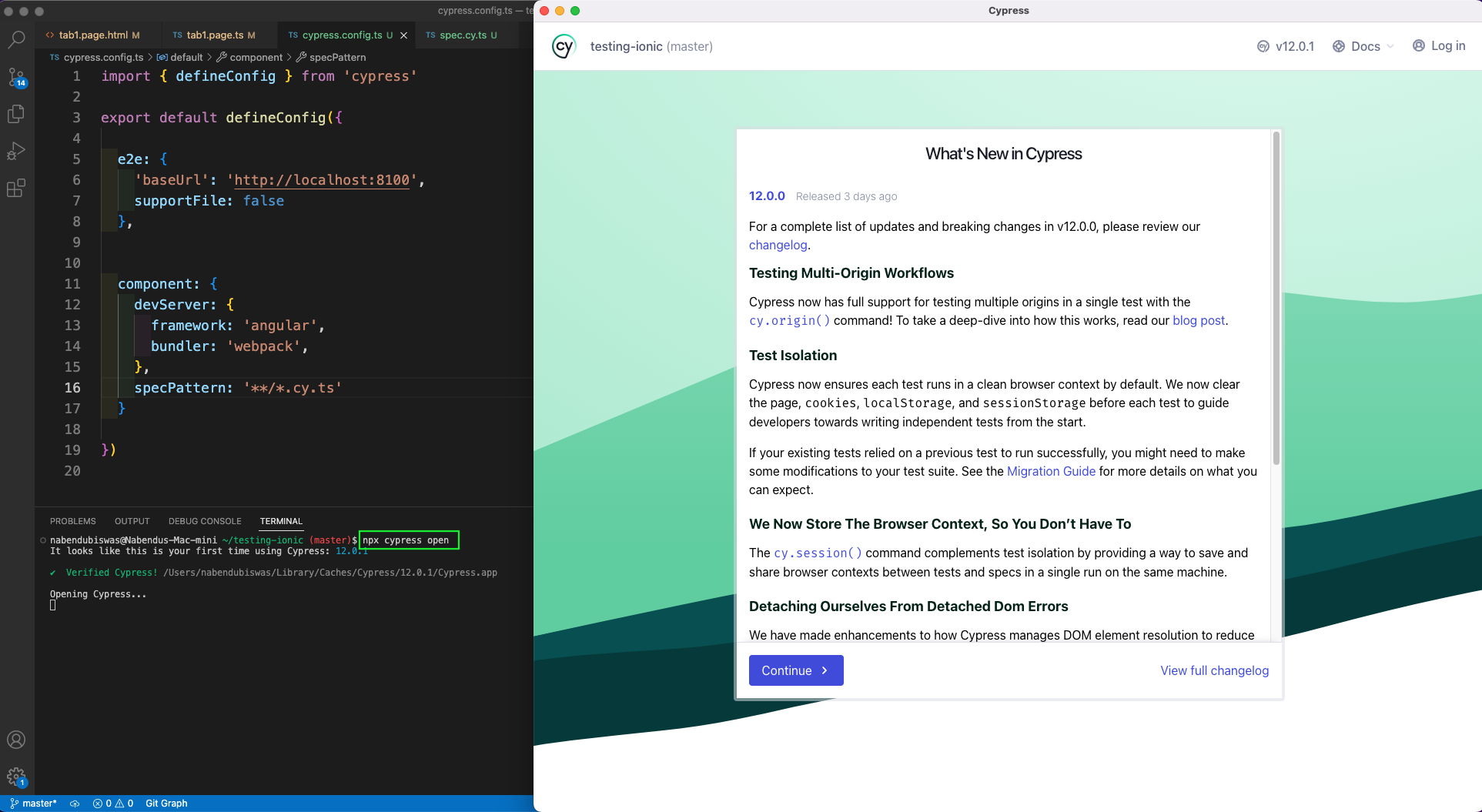Click the Log in button in Cypress
The height and width of the screenshot is (812, 1482).
point(1439,46)
